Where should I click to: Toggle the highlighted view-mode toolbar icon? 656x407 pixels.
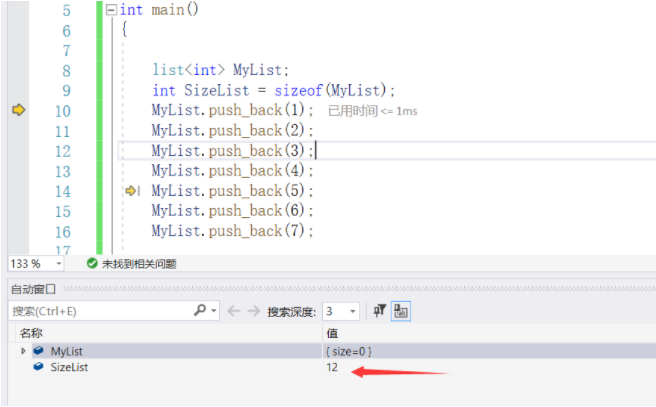point(401,311)
